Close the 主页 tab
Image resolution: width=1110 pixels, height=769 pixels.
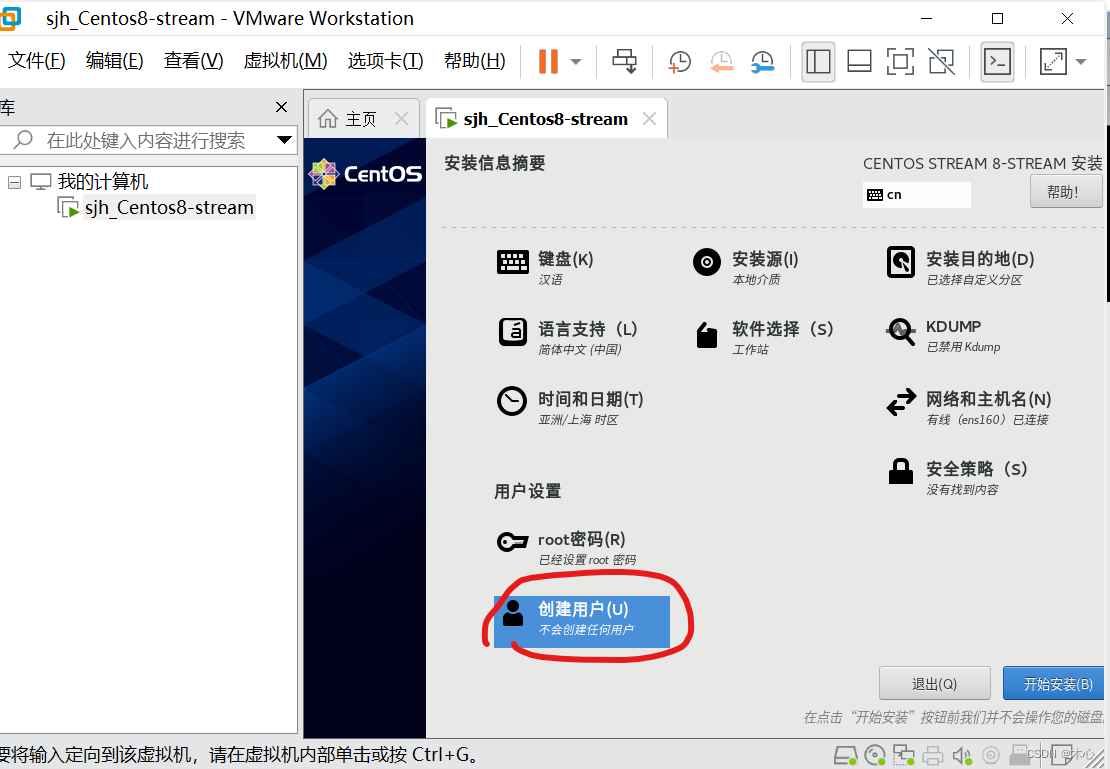click(x=401, y=118)
